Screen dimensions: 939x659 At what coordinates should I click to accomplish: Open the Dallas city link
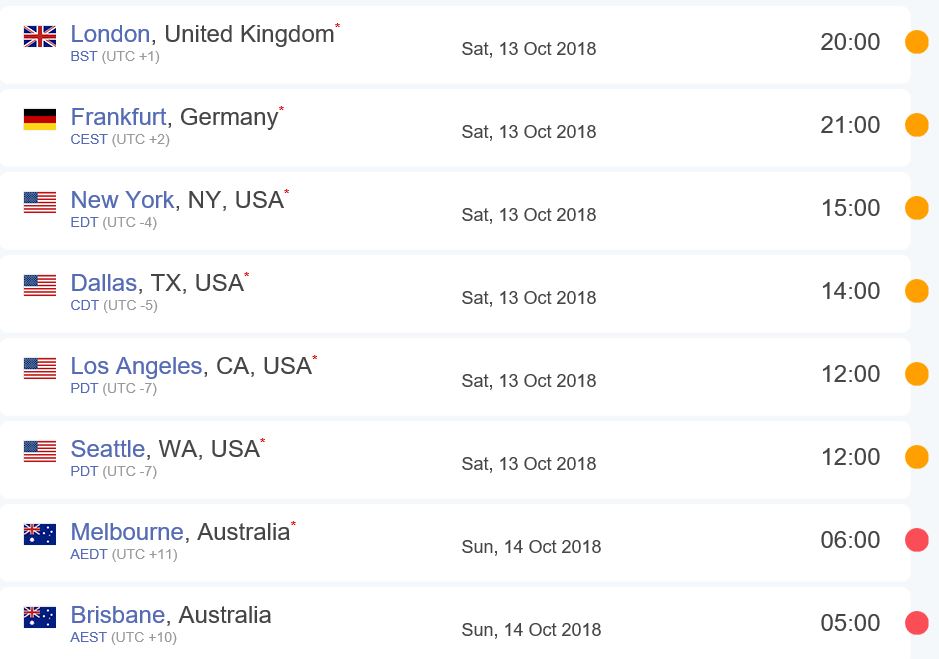tap(103, 283)
